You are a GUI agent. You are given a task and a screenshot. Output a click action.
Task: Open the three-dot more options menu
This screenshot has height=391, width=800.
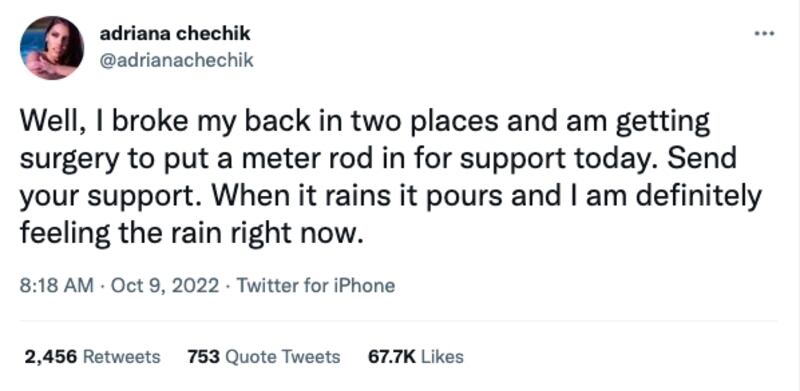764,34
